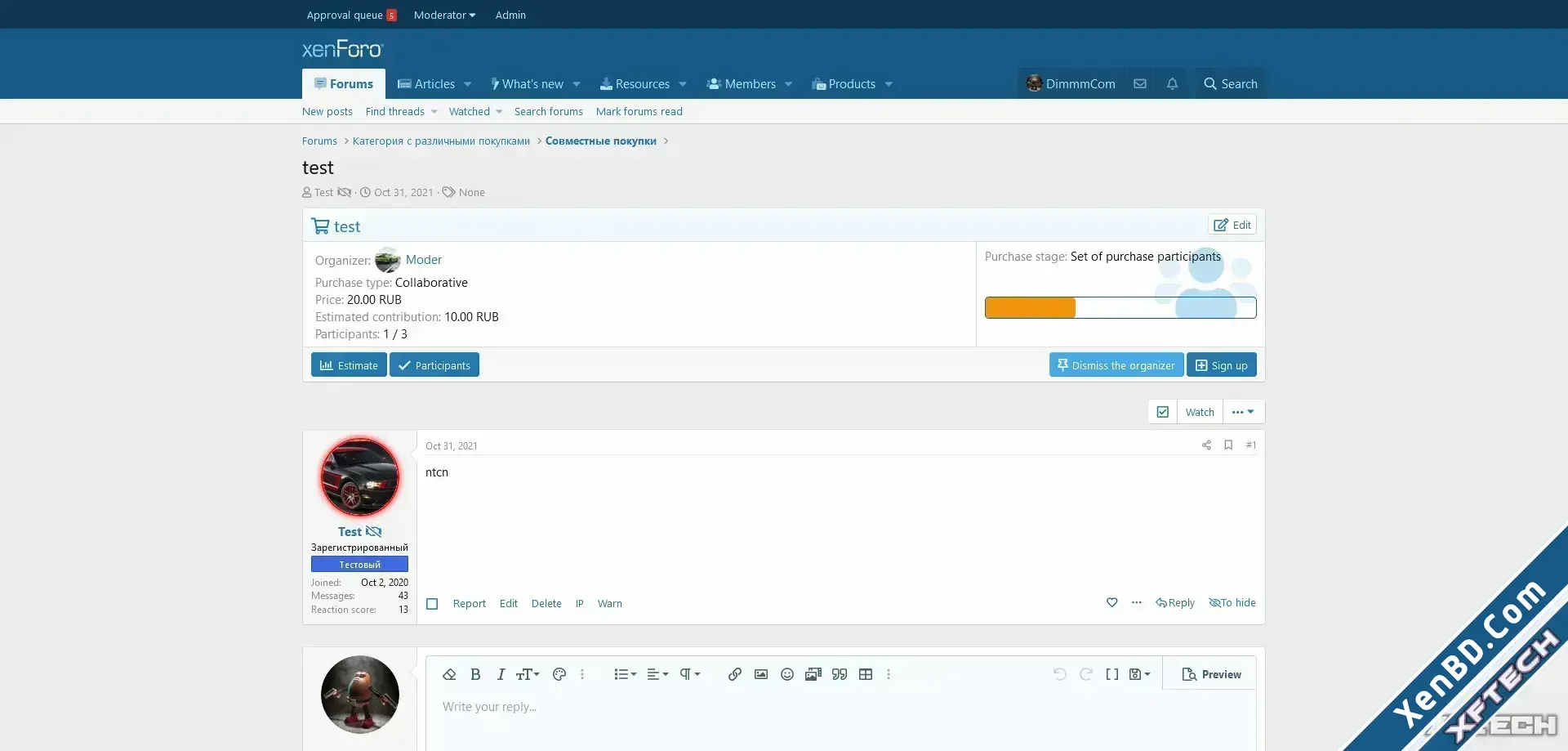
Task: Open Watched dropdown arrow
Action: [x=499, y=112]
